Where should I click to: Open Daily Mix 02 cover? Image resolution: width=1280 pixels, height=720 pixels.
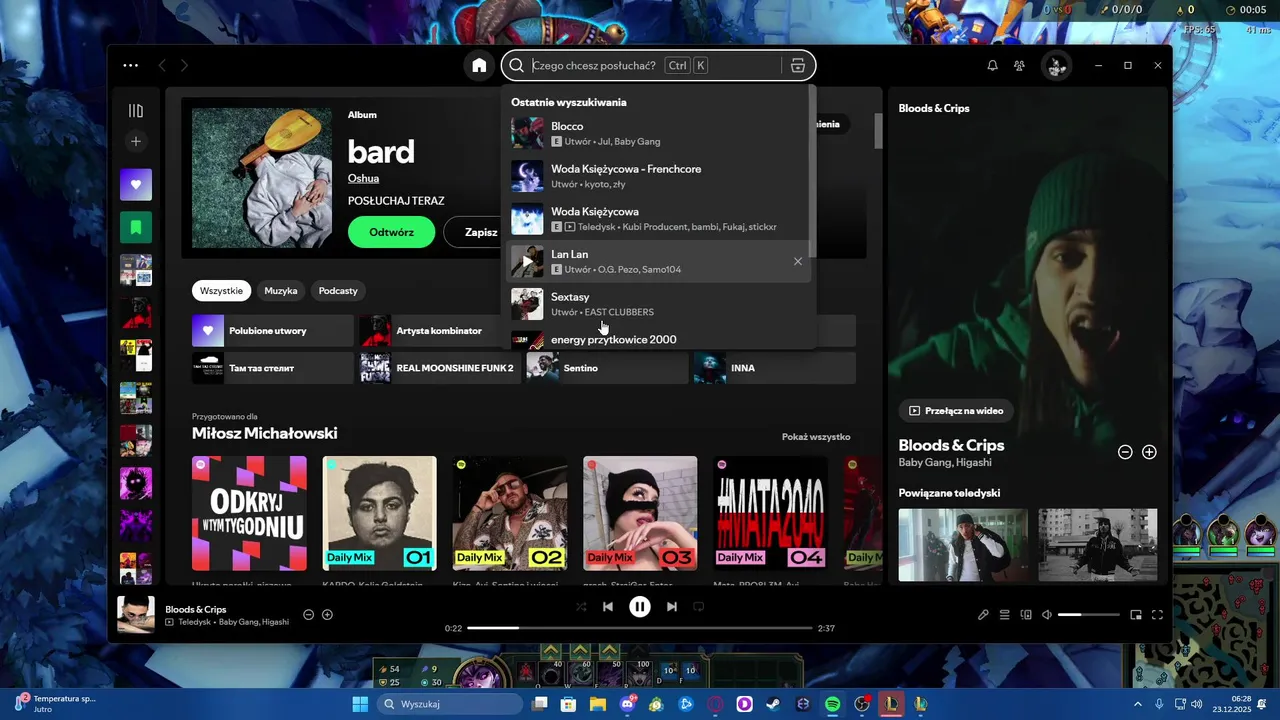click(510, 513)
